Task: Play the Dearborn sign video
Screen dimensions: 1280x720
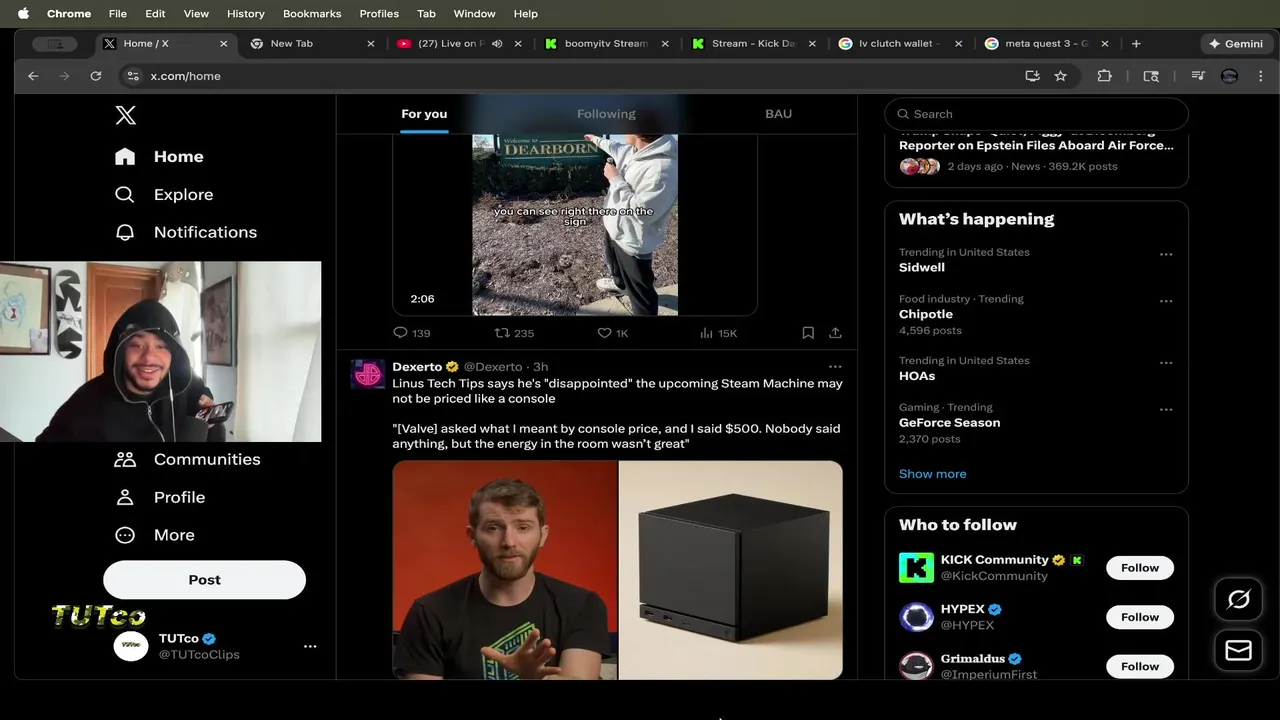Action: pos(575,225)
